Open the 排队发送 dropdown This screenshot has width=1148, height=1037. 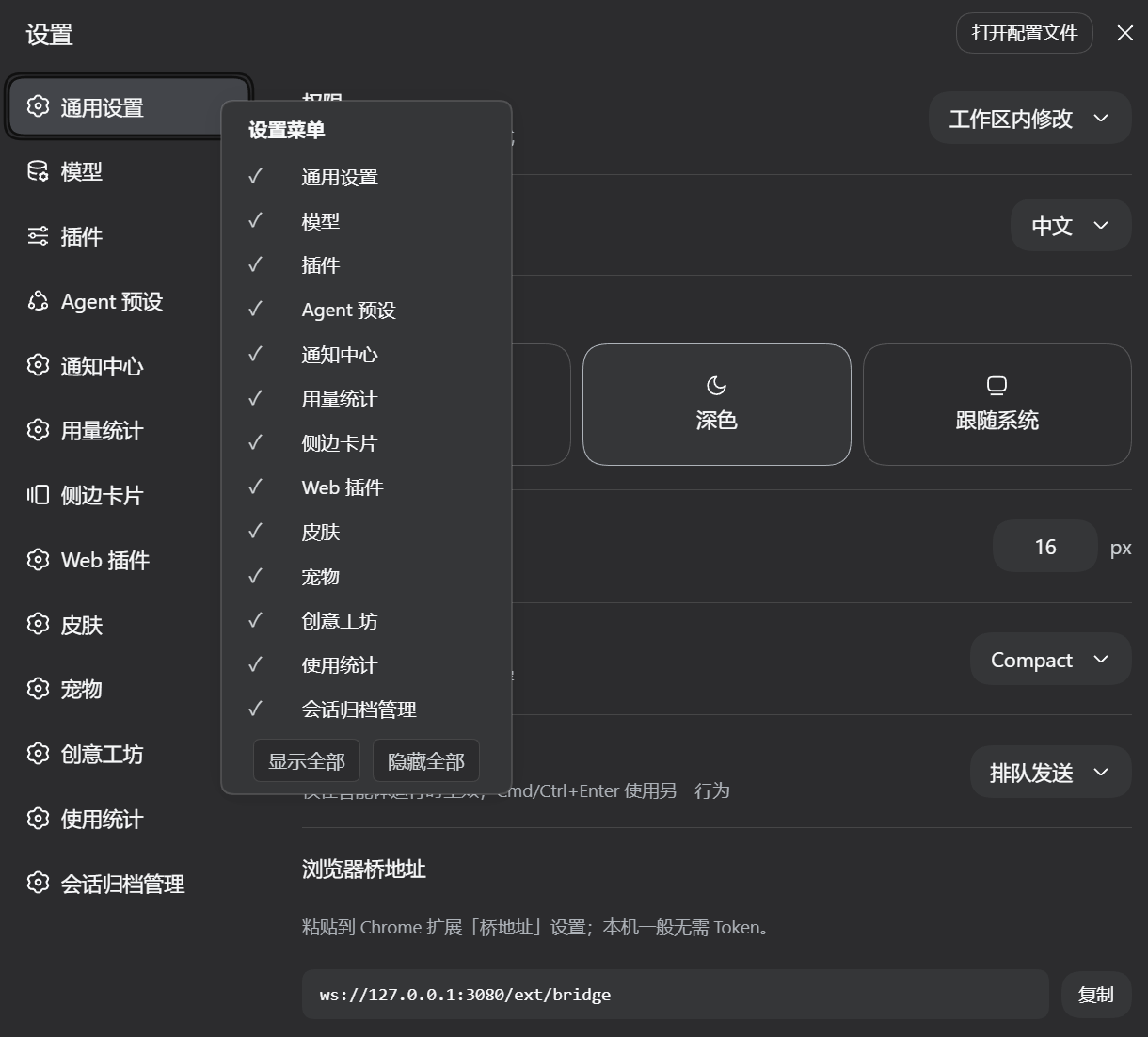1050,772
